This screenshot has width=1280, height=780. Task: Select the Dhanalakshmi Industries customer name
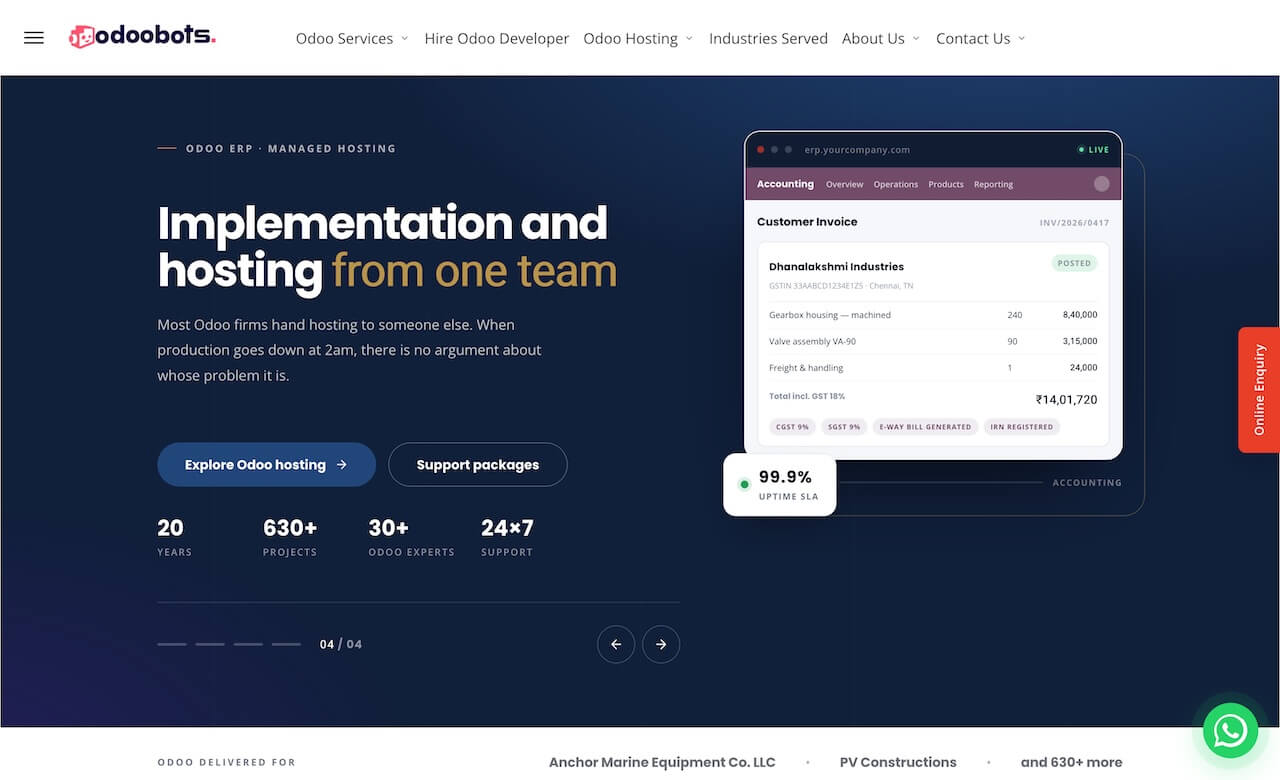[836, 267]
